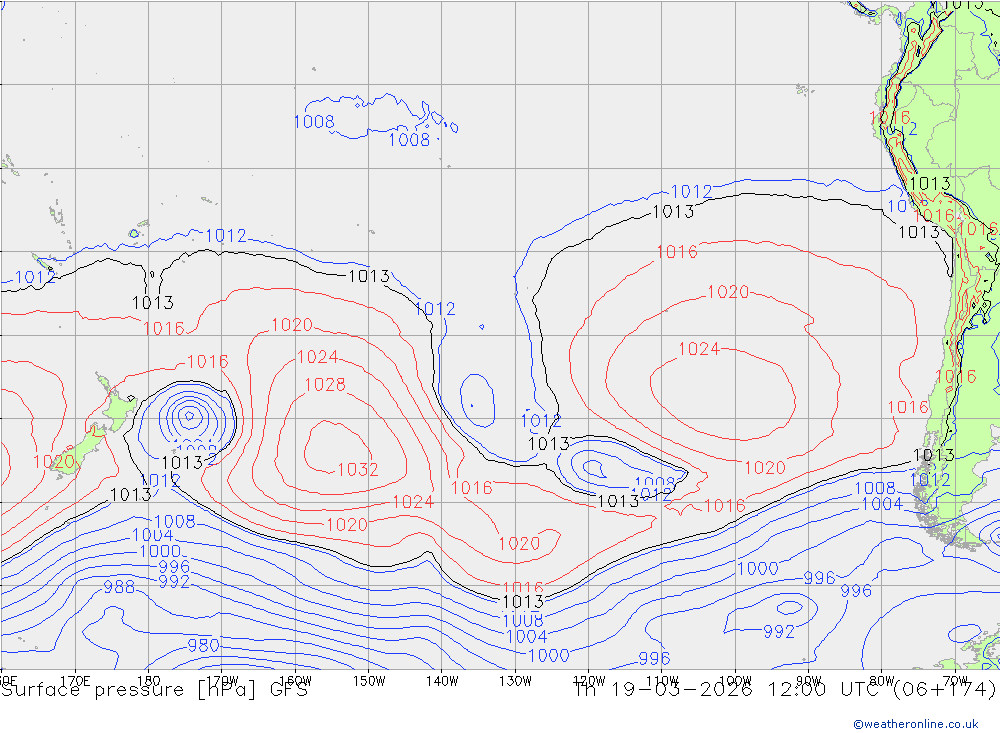Click the 1024 label directly above 1028
The height and width of the screenshot is (733, 1000).
317,357
